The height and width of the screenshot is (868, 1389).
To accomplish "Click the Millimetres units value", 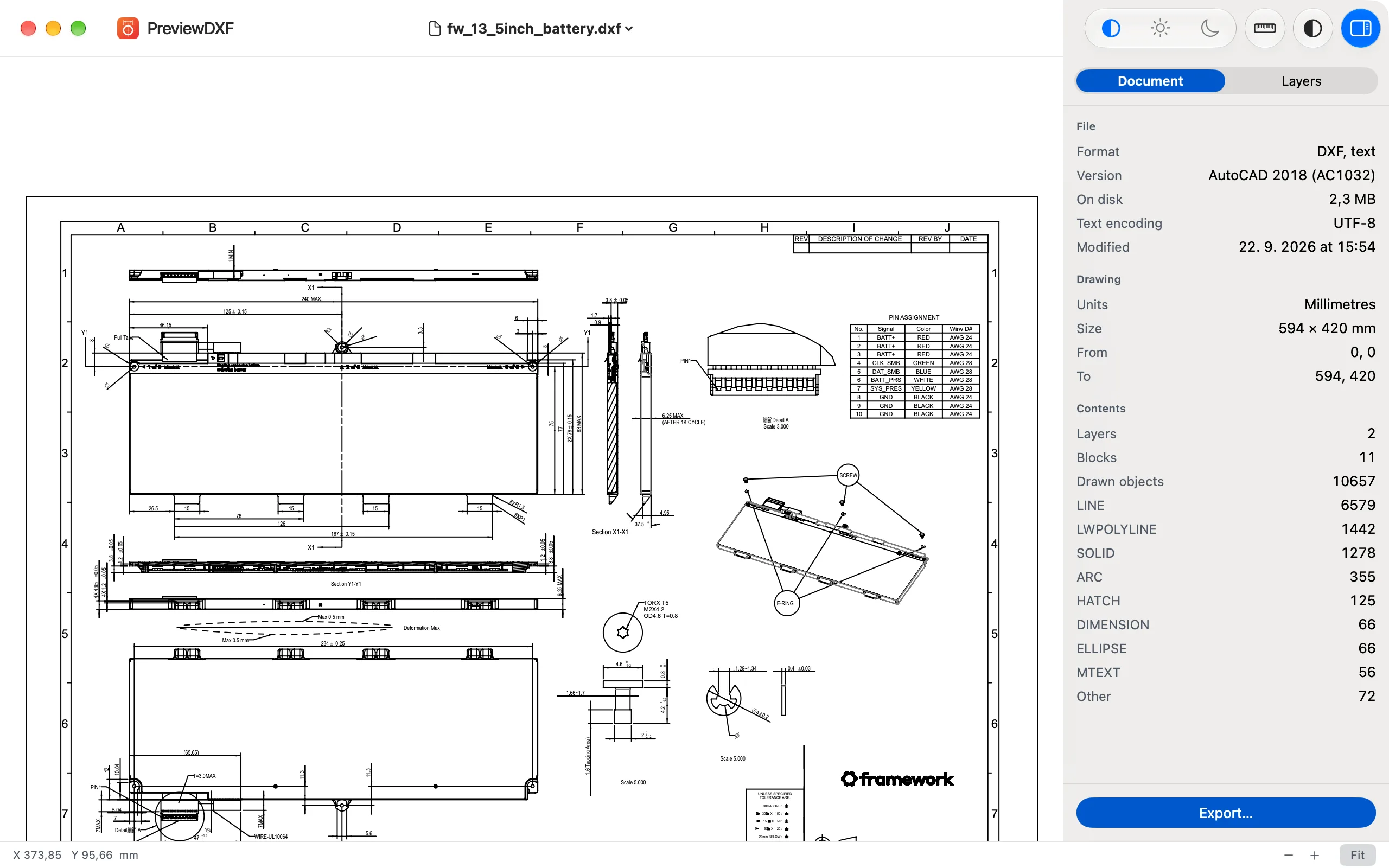I will pyautogui.click(x=1340, y=304).
